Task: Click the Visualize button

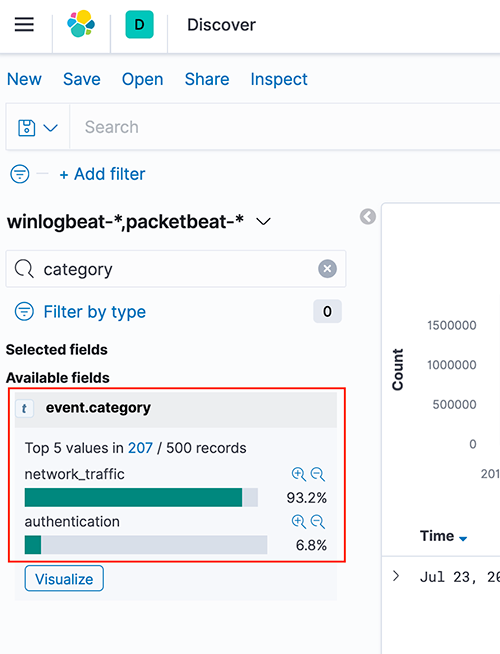Action: pyautogui.click(x=64, y=579)
